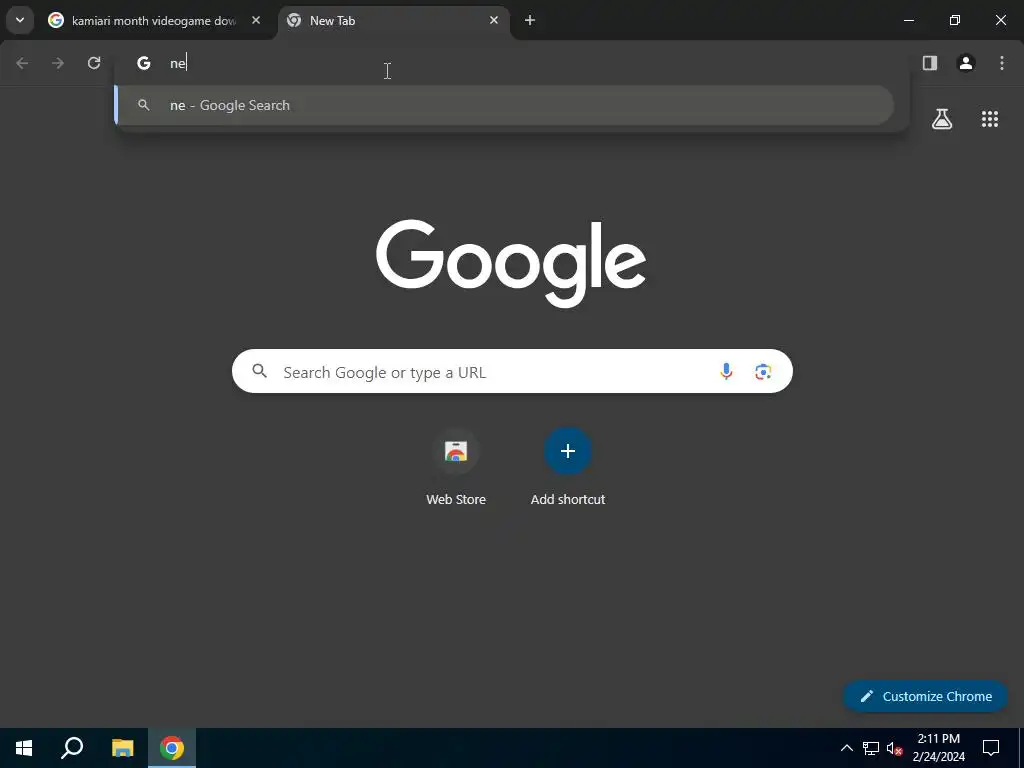Open the clock showing 2:11 PM
Viewport: 1024px width, 768px height.
(x=938, y=748)
